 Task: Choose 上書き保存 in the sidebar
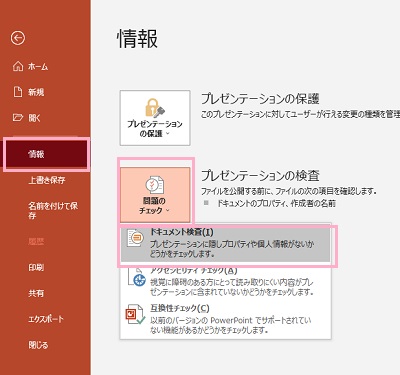click(47, 180)
